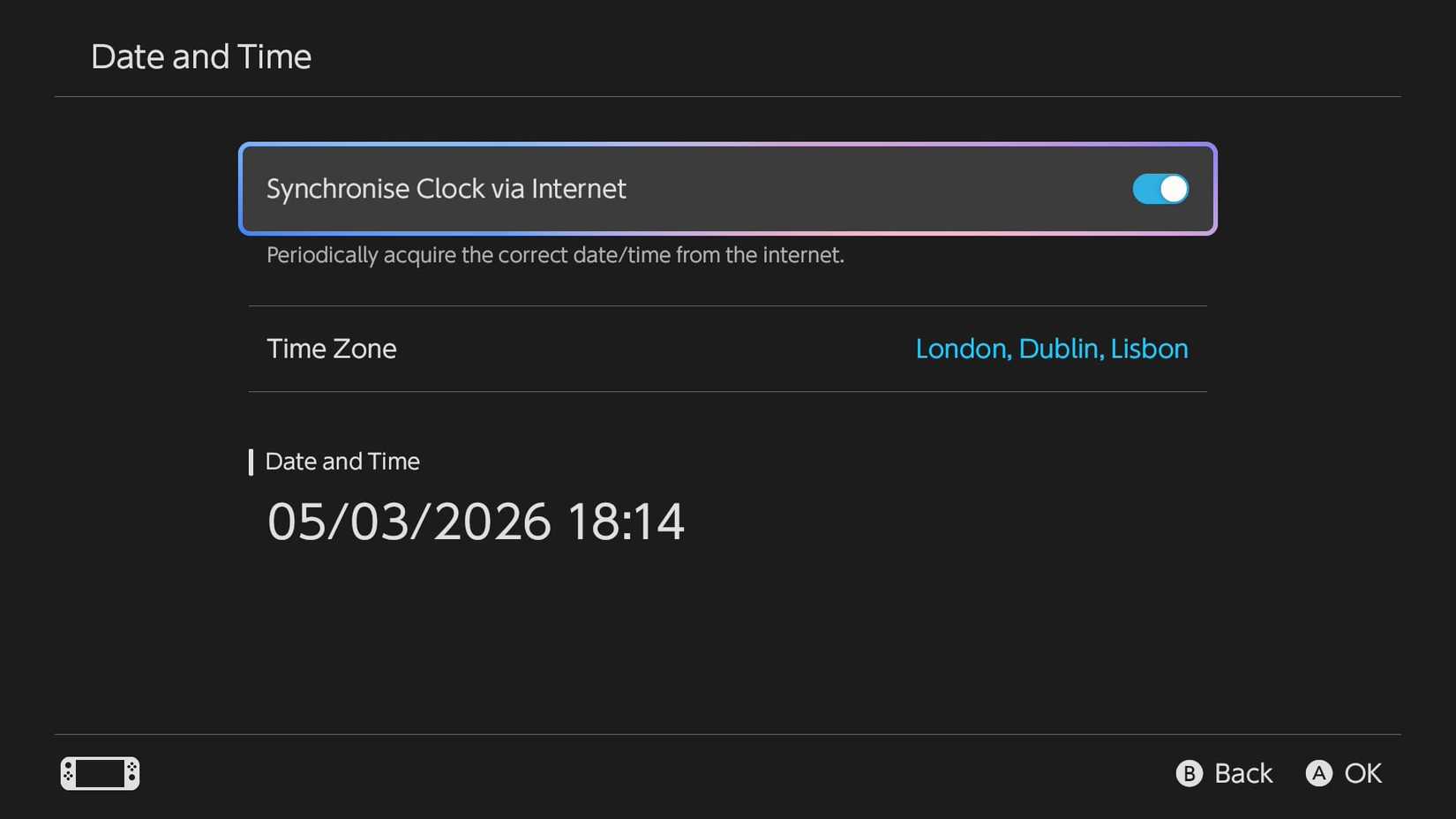Toggle the Synchronise Clock via Internet switch

[1160, 189]
